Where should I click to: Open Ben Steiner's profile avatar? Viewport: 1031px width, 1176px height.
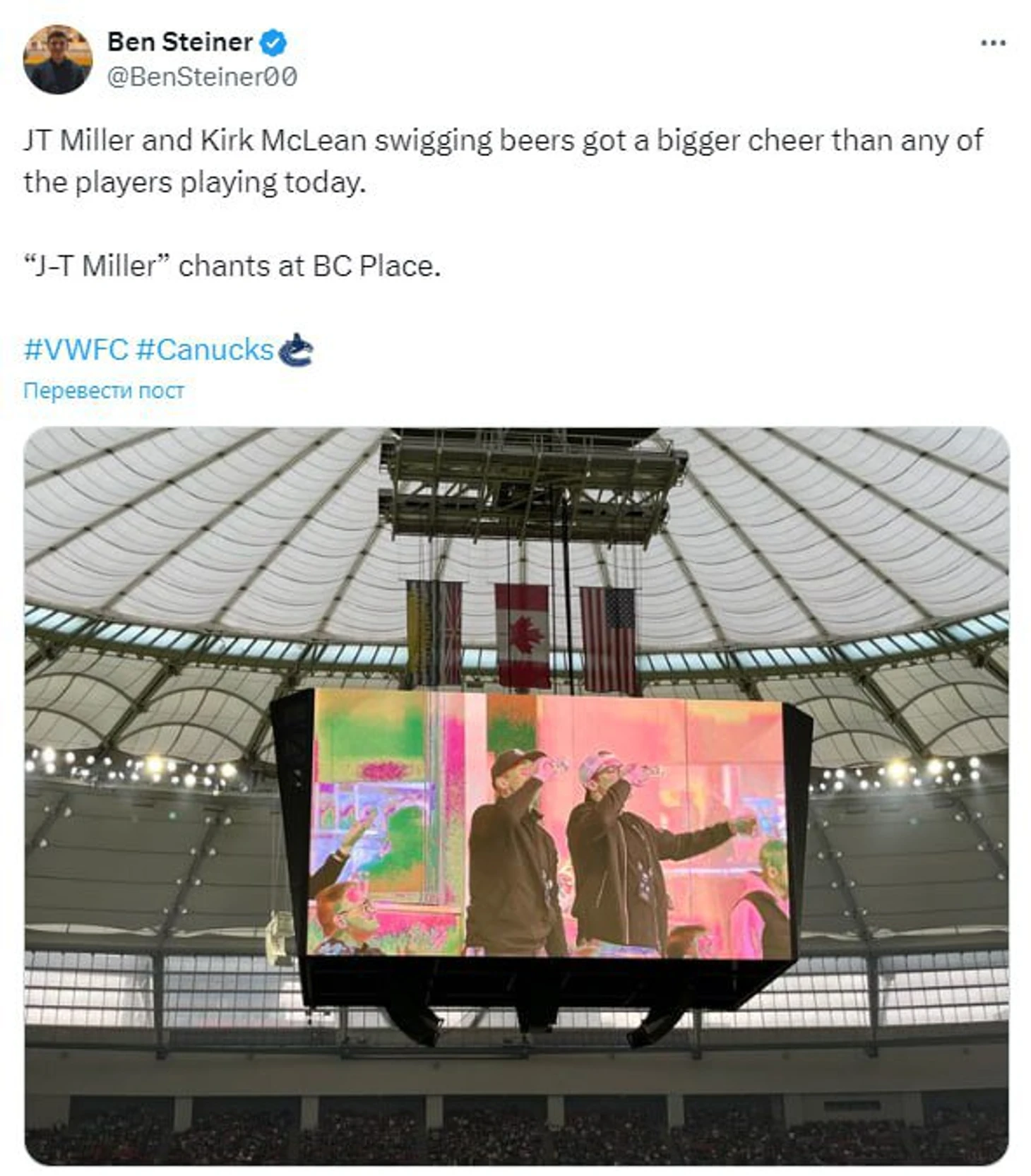(58, 59)
